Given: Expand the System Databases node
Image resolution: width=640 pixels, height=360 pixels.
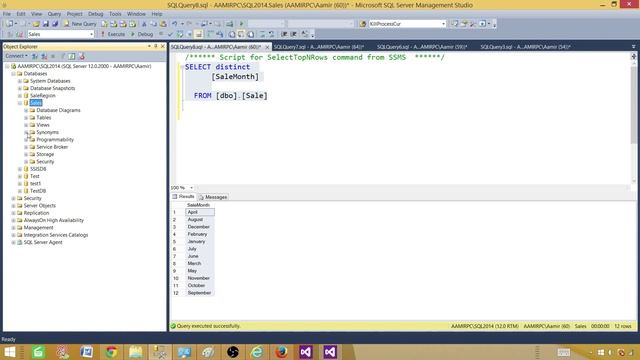Looking at the screenshot, I should coord(20,81).
